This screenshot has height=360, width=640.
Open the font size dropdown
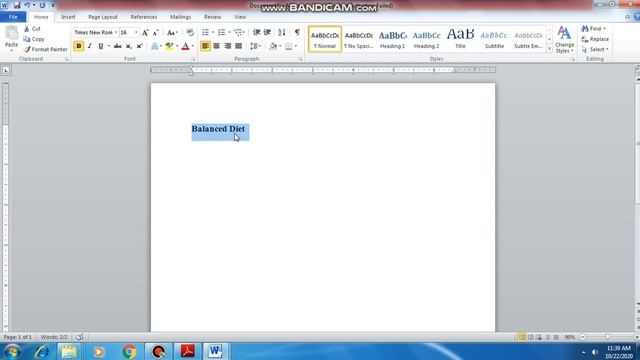coord(136,32)
